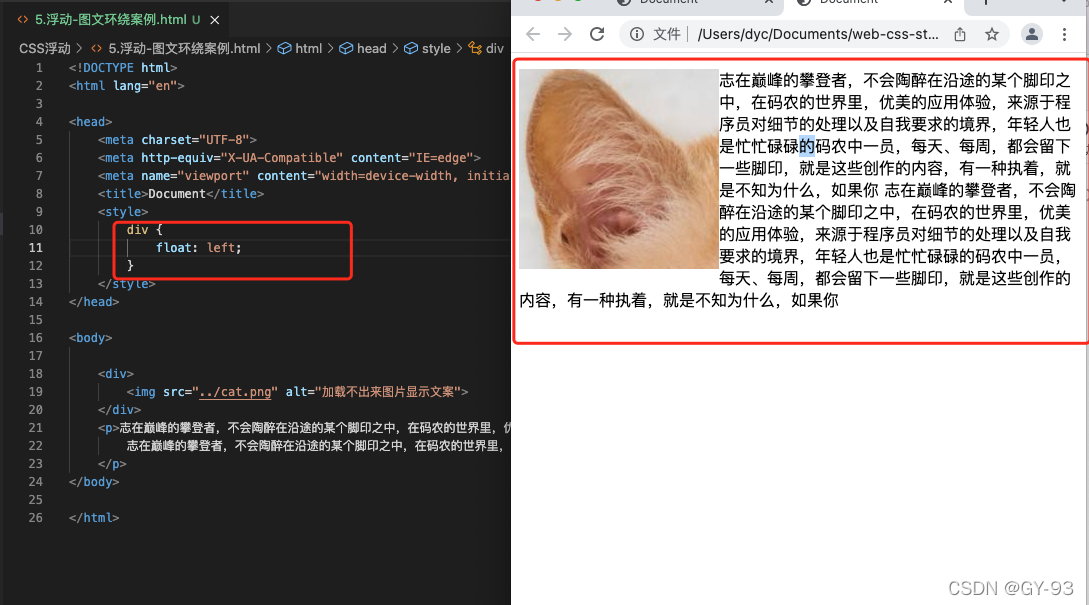Click the <!DOCTYPE html> line
This screenshot has width=1089, height=605.
click(x=123, y=68)
